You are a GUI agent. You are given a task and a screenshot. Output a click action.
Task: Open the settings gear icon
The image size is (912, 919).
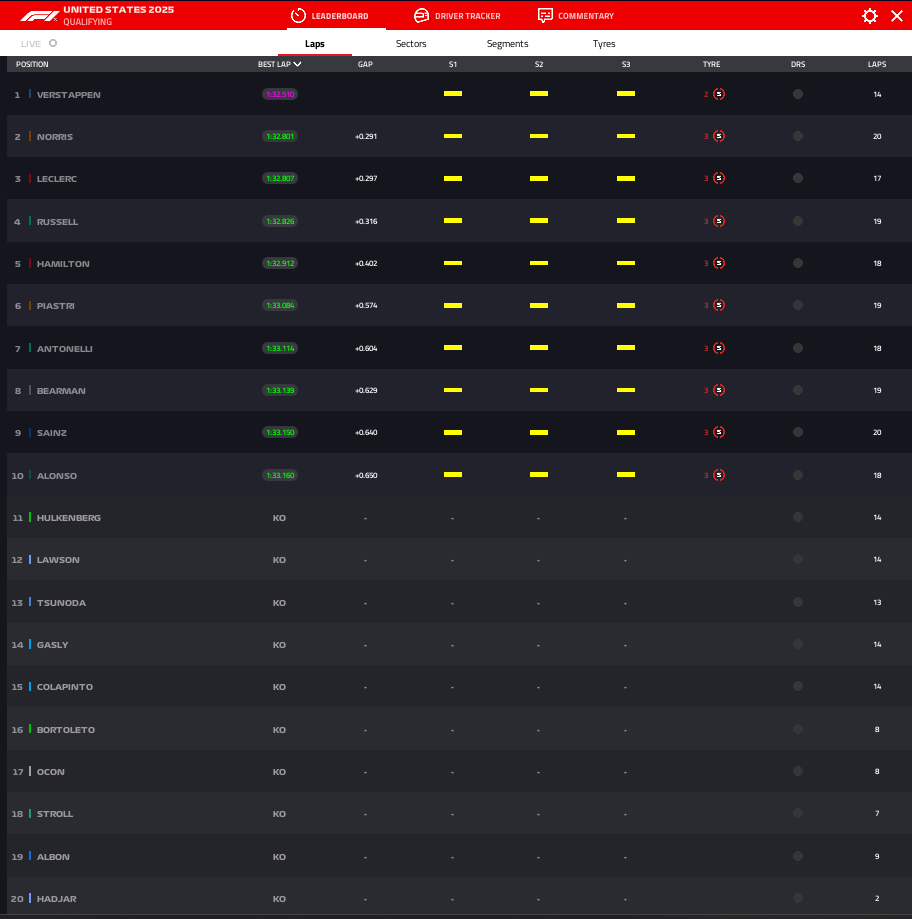pos(870,16)
